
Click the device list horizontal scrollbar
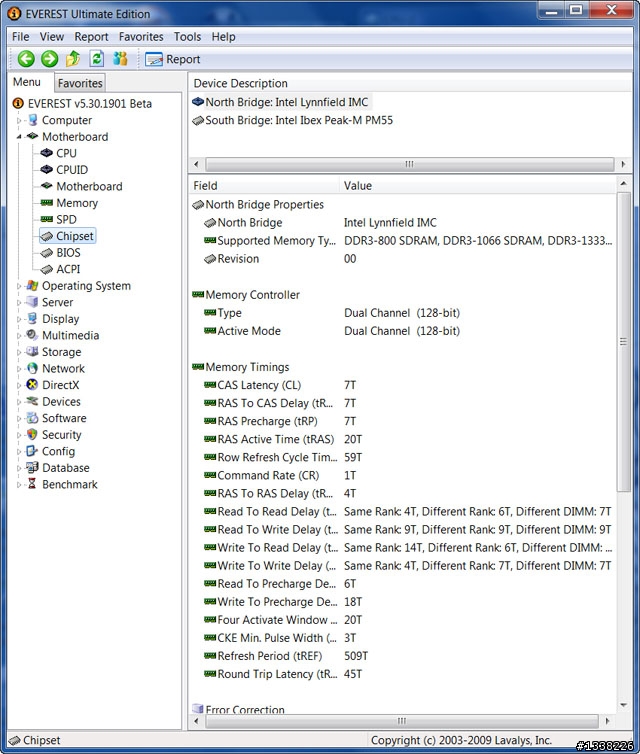409,164
